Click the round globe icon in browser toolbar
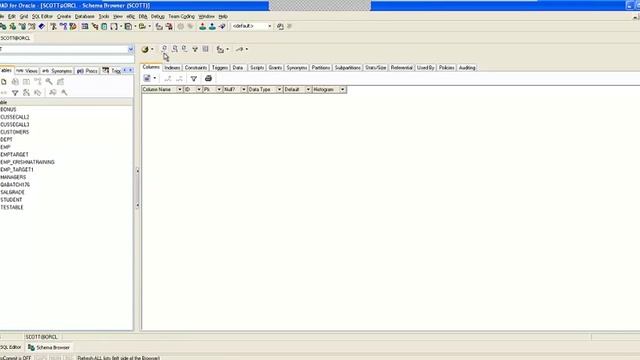This screenshot has height=360, width=640. coord(145,49)
